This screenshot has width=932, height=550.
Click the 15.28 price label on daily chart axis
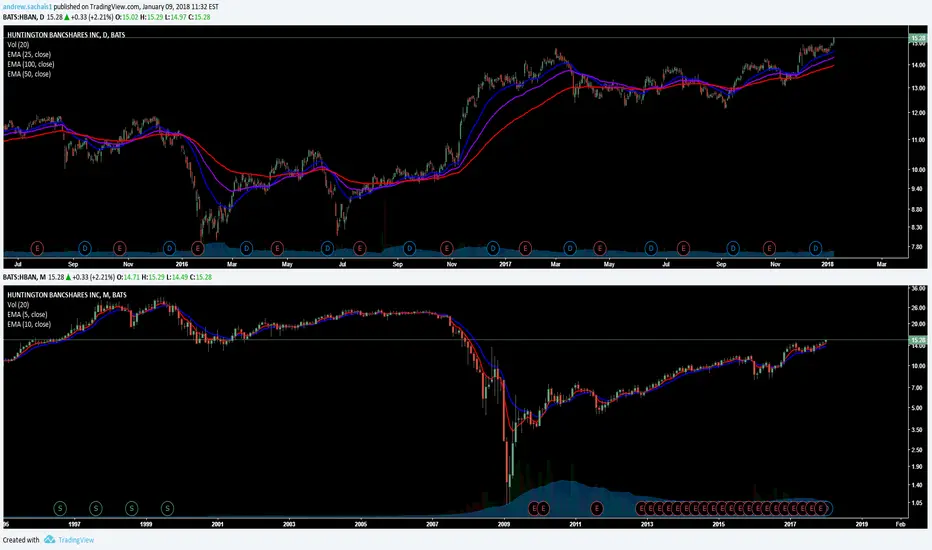click(918, 38)
